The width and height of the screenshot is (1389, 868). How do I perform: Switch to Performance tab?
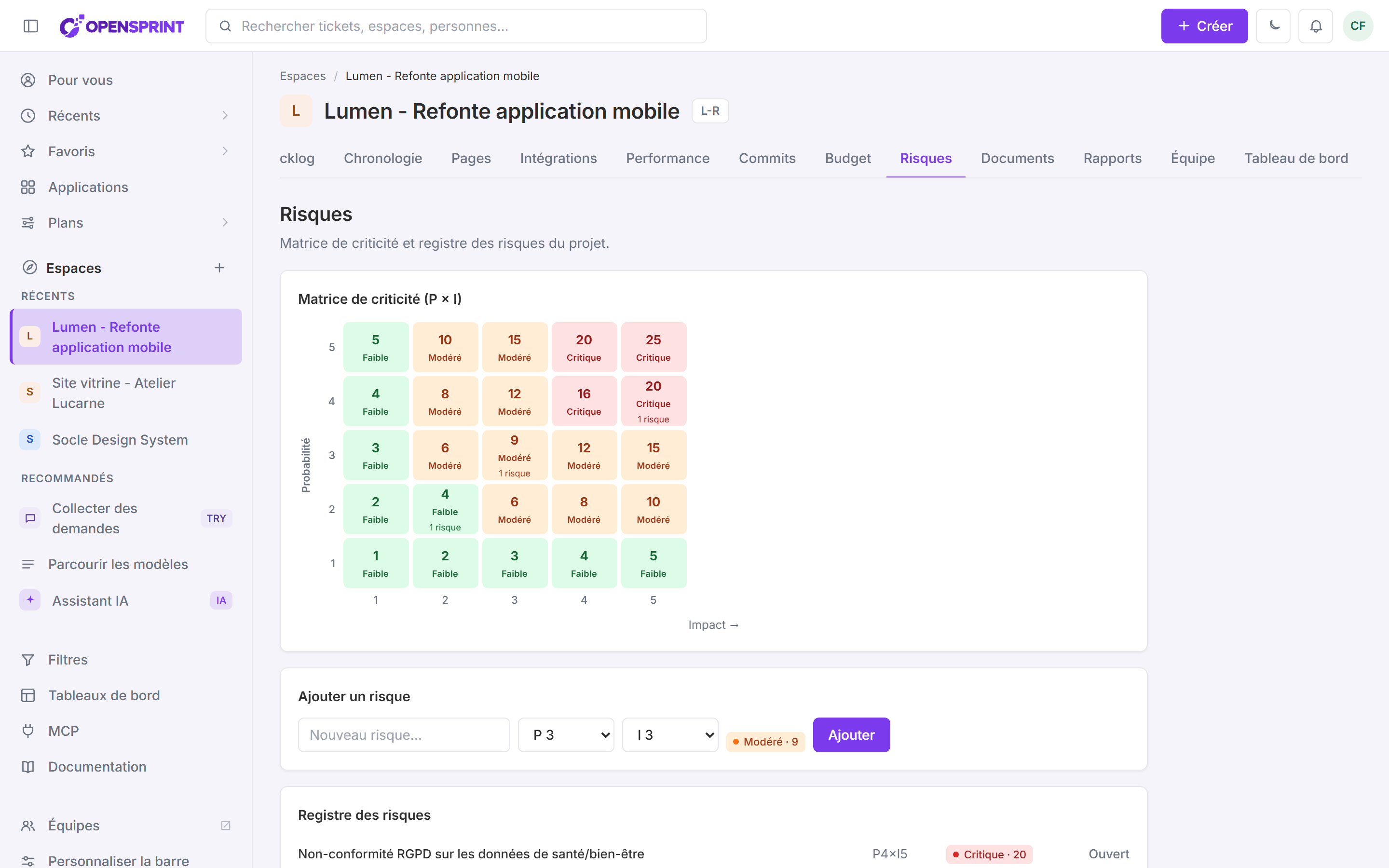(x=667, y=158)
